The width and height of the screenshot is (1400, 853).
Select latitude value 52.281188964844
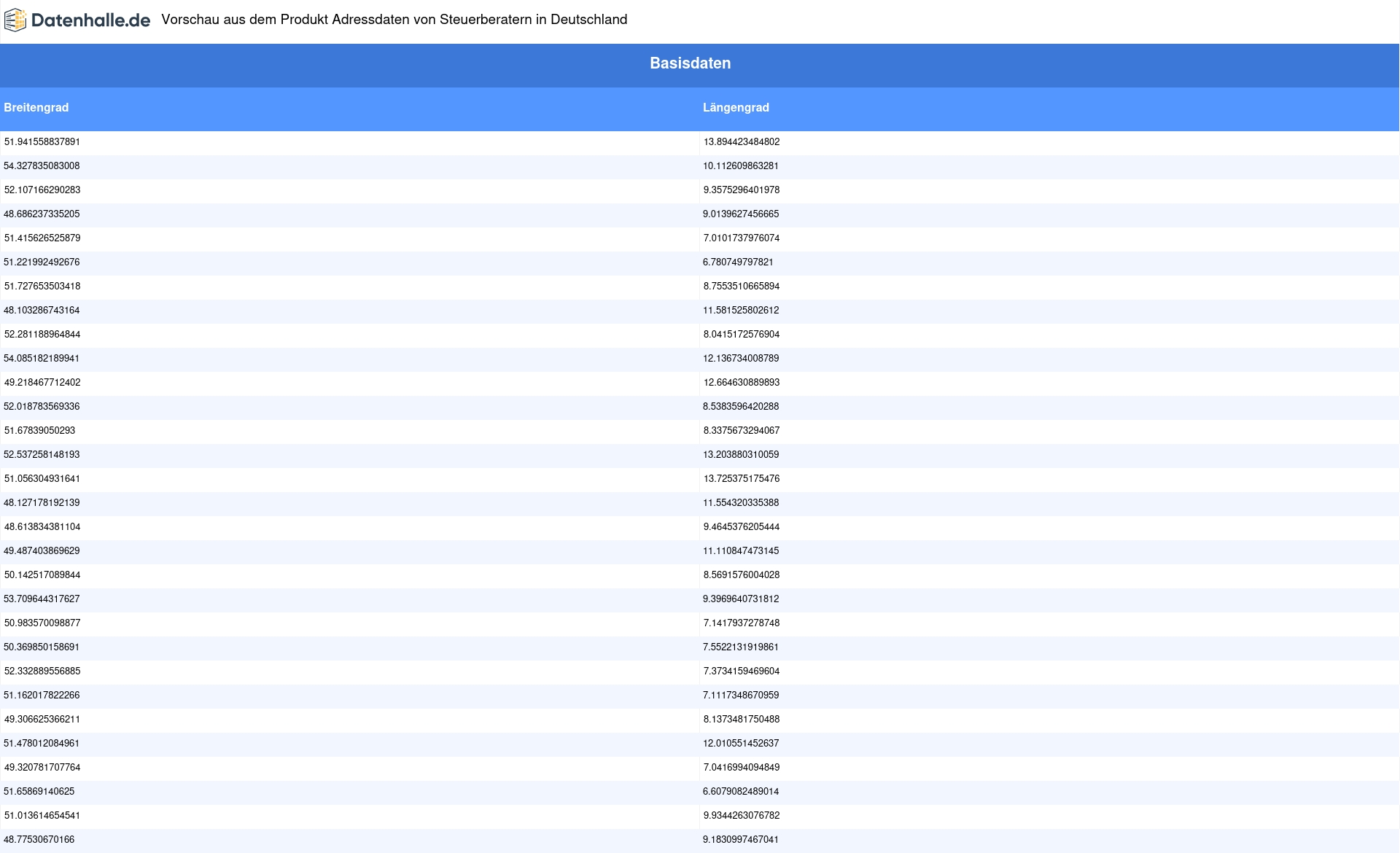[x=42, y=335]
